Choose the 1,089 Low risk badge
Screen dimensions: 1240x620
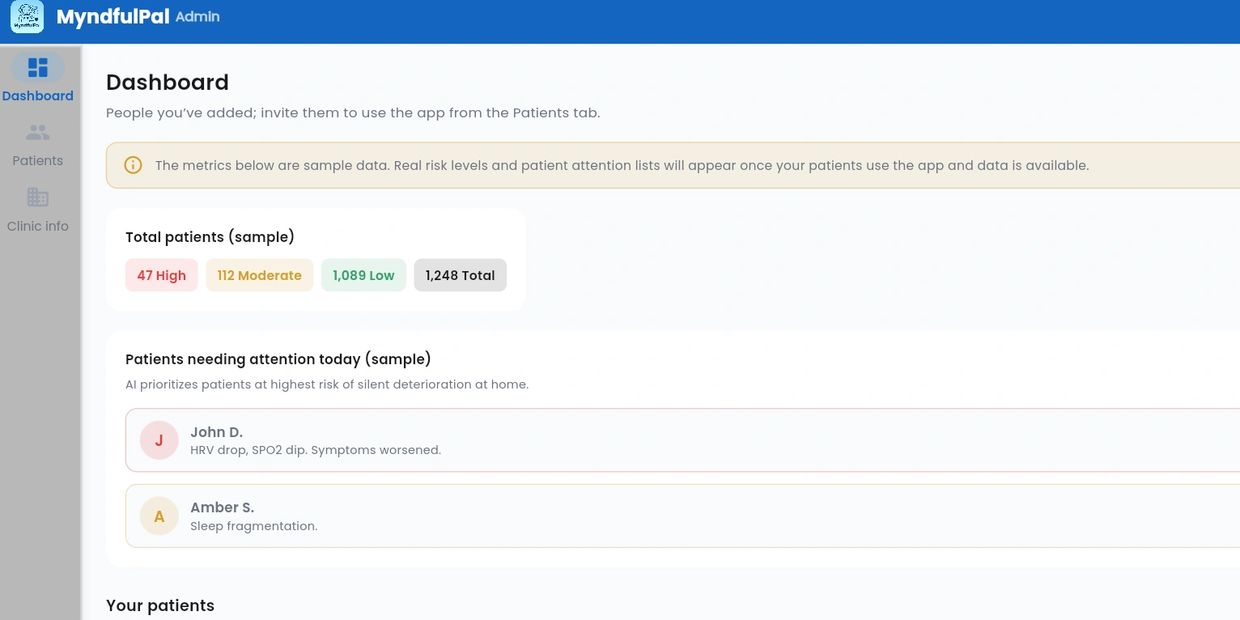point(363,275)
